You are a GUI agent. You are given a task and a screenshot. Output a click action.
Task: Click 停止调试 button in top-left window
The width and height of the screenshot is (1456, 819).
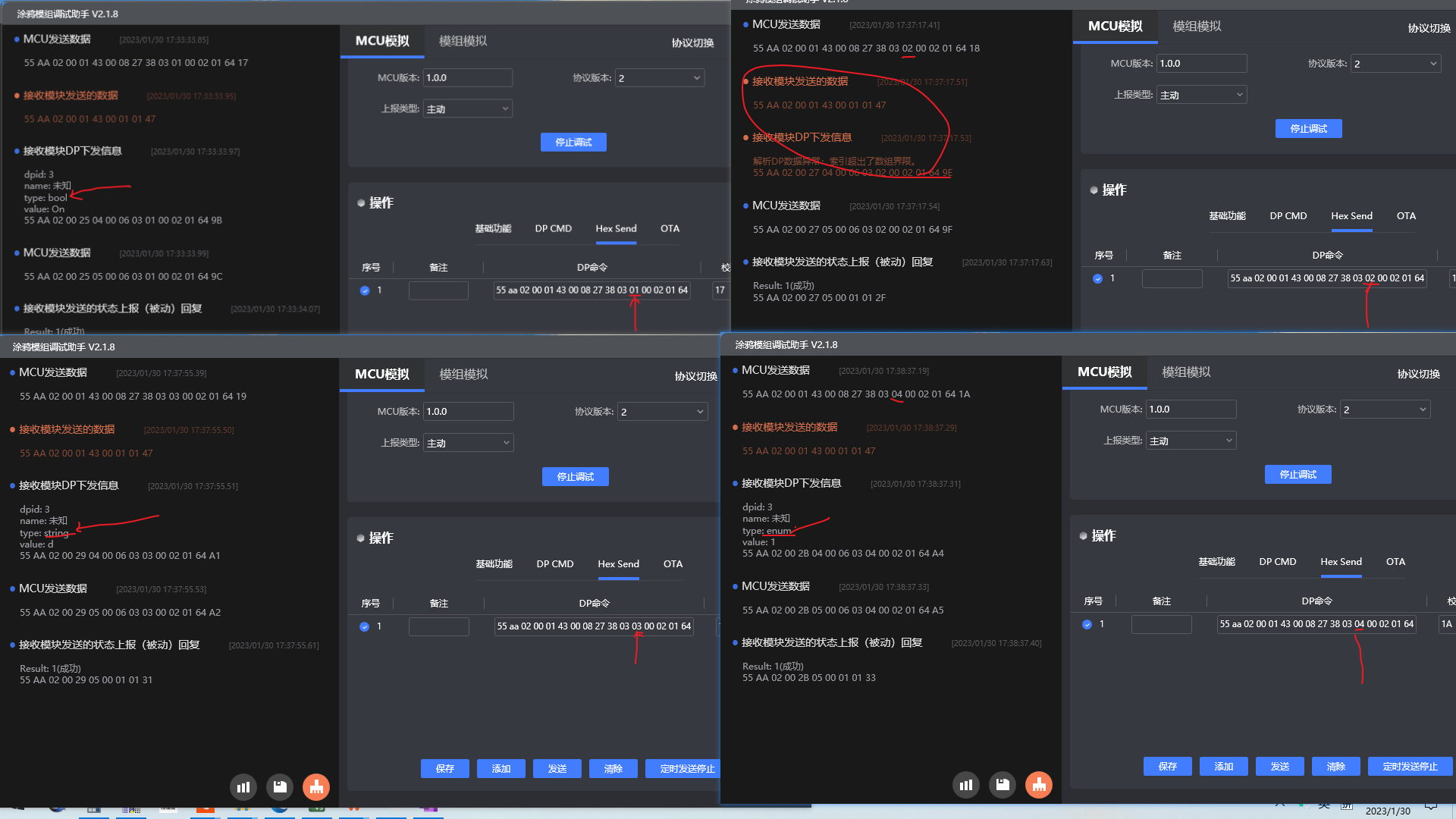[x=573, y=142]
